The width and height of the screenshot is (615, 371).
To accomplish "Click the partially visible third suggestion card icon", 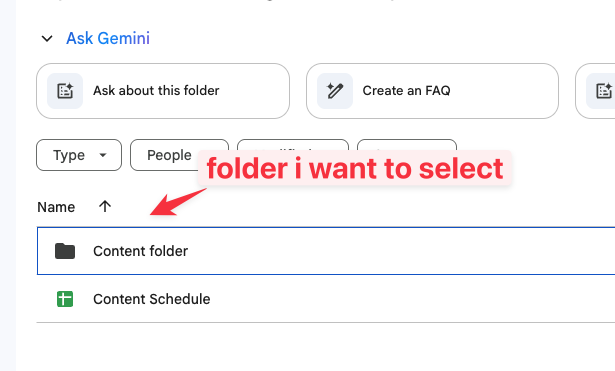I will pyautogui.click(x=603, y=91).
